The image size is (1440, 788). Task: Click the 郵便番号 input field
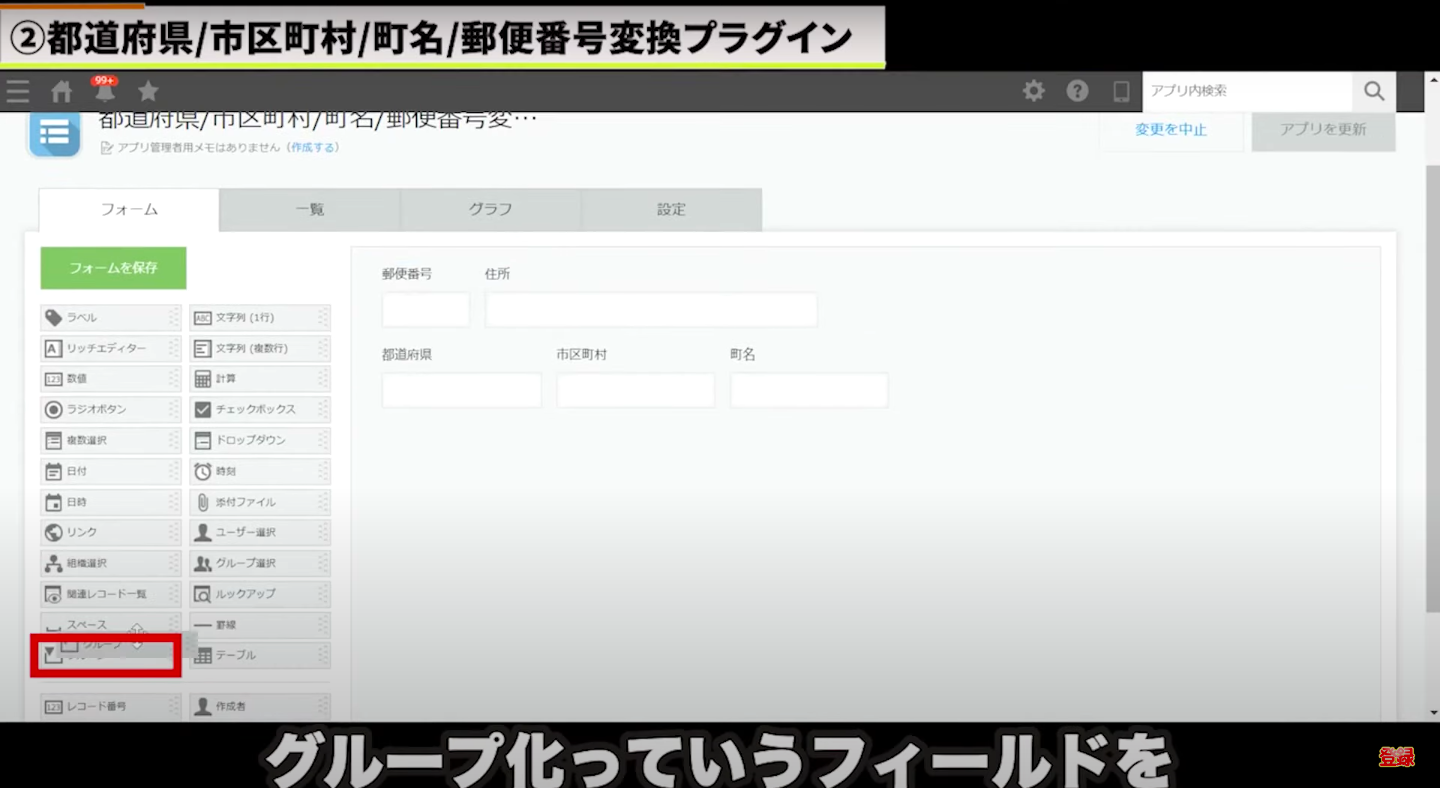click(425, 310)
